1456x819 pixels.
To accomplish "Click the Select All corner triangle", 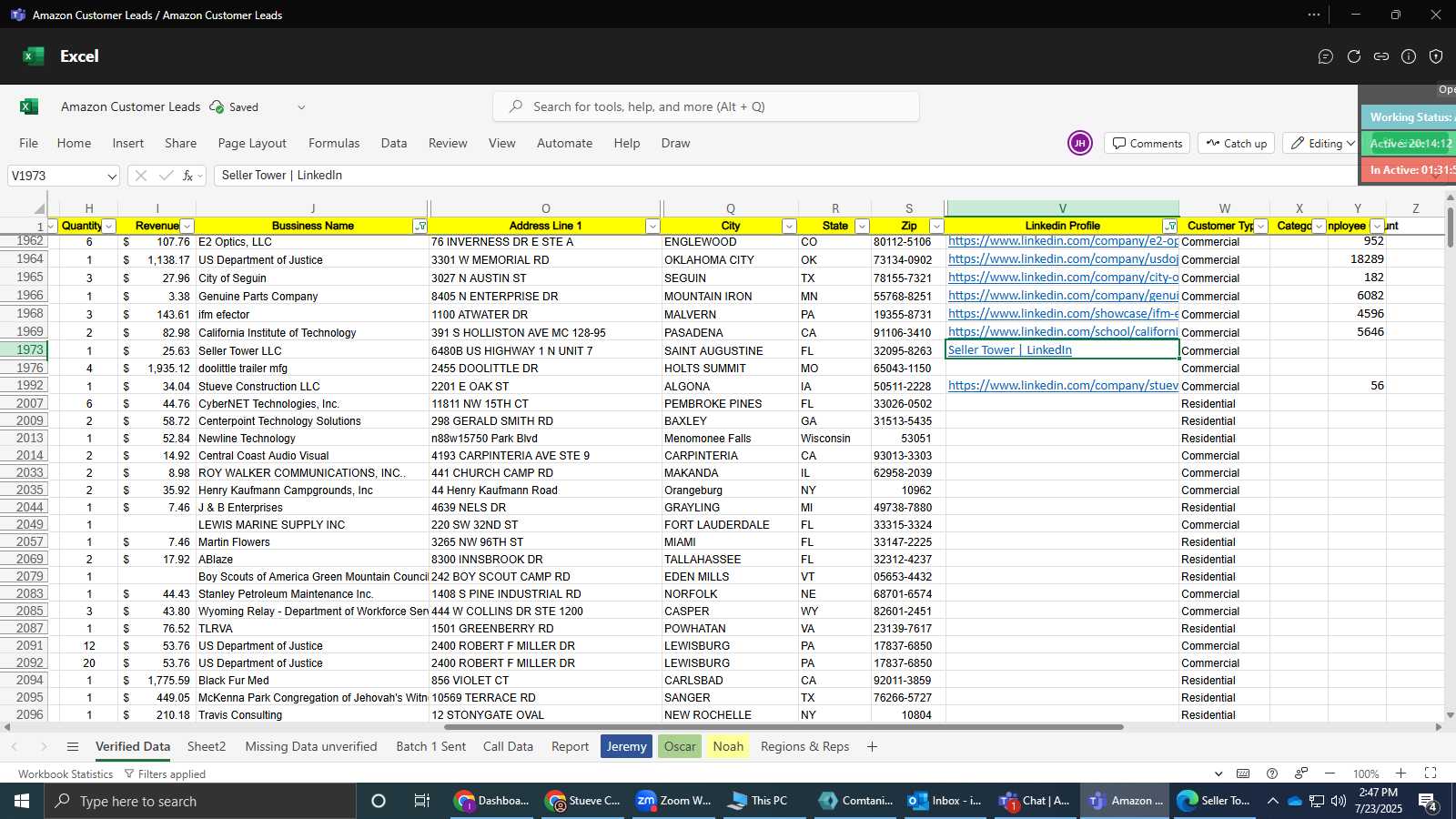I will click(x=39, y=208).
